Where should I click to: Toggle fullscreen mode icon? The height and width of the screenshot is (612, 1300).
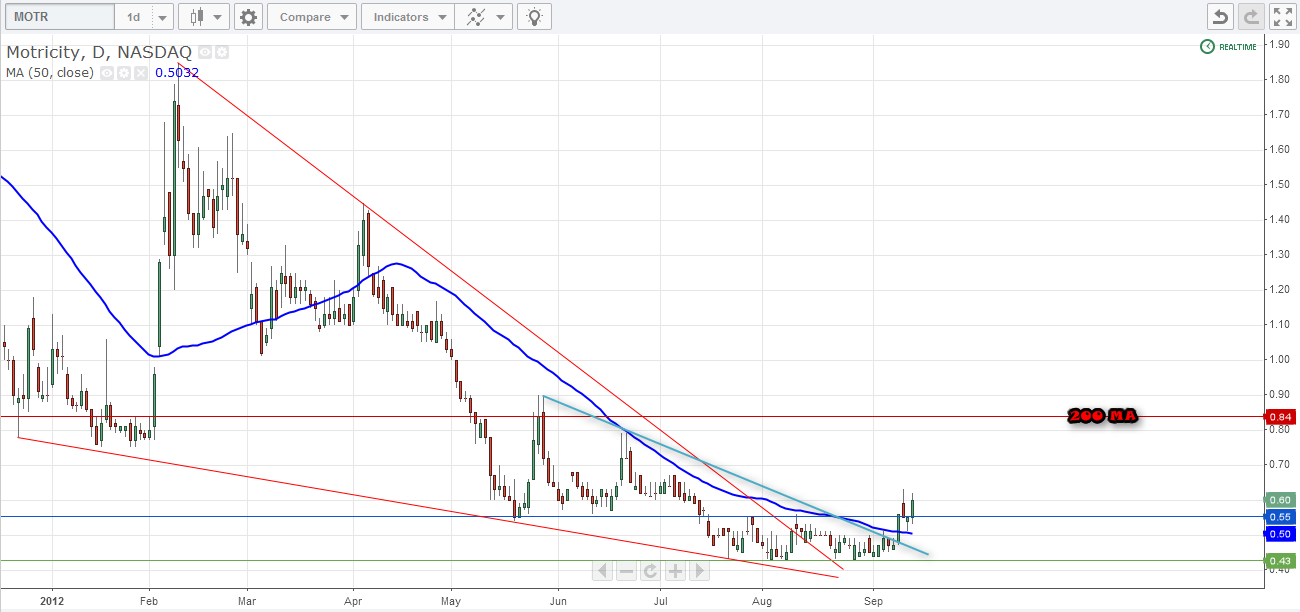click(x=1282, y=17)
